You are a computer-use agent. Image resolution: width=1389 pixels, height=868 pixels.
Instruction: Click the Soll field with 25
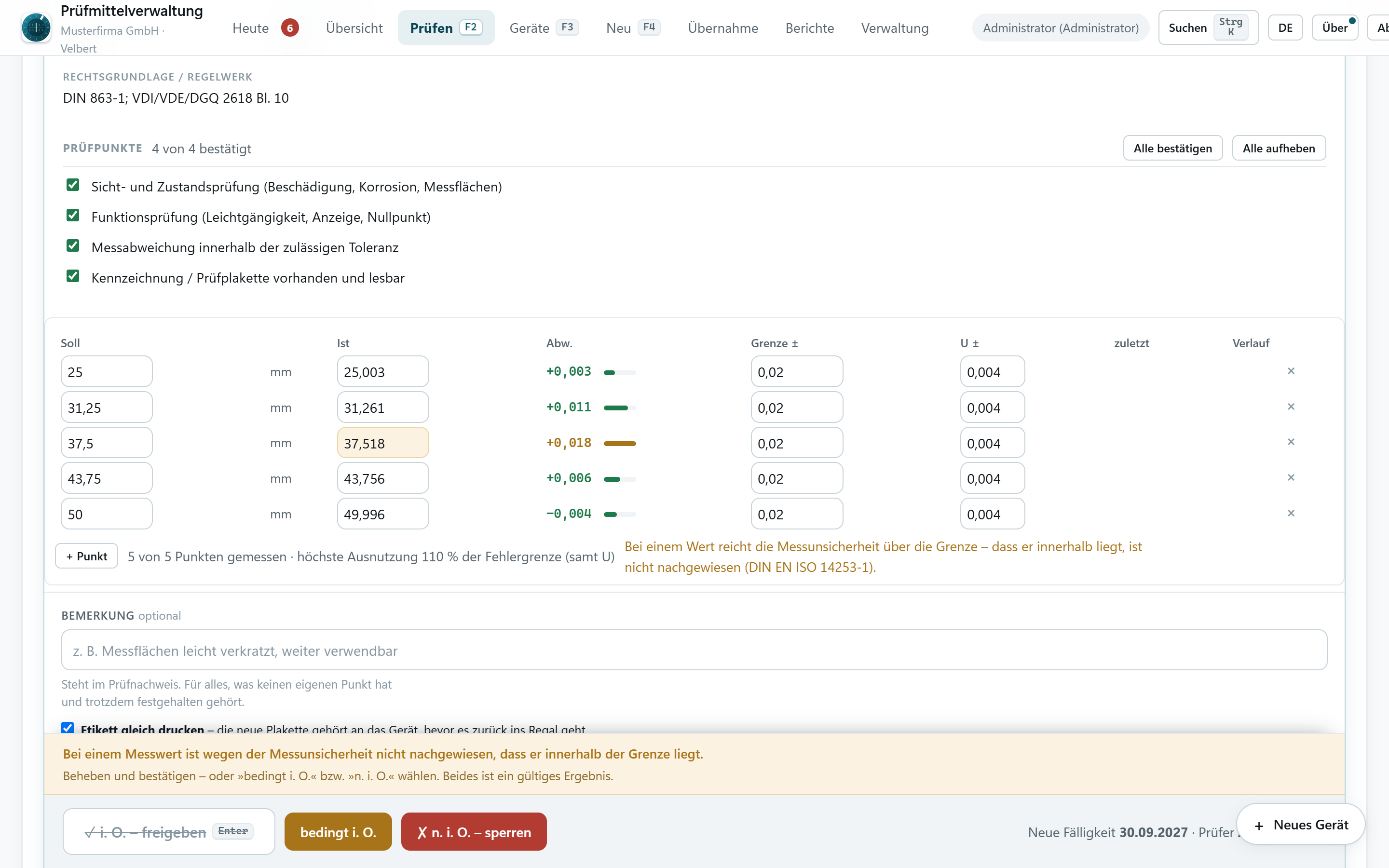point(107,371)
